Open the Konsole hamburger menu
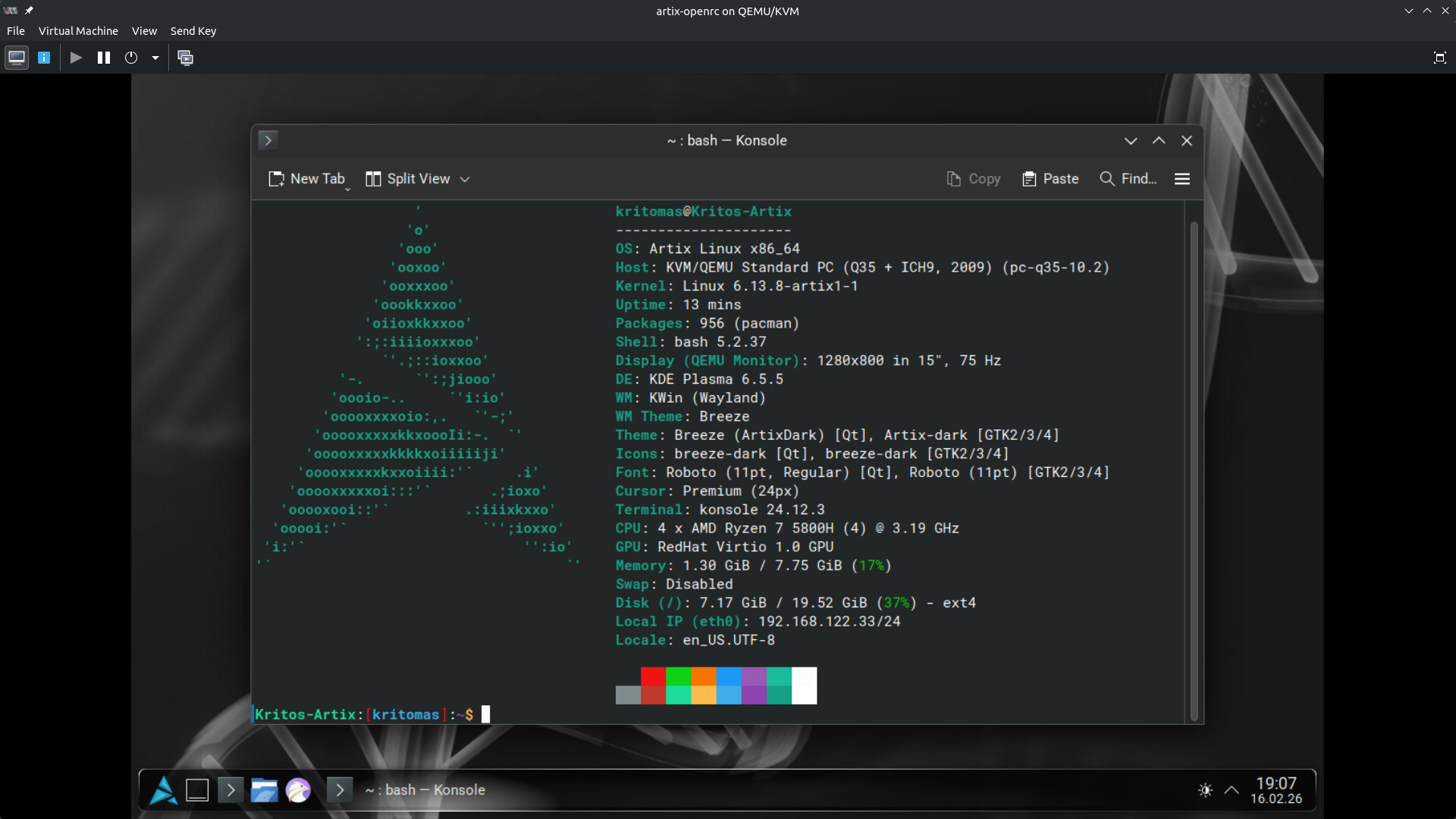 (1181, 179)
